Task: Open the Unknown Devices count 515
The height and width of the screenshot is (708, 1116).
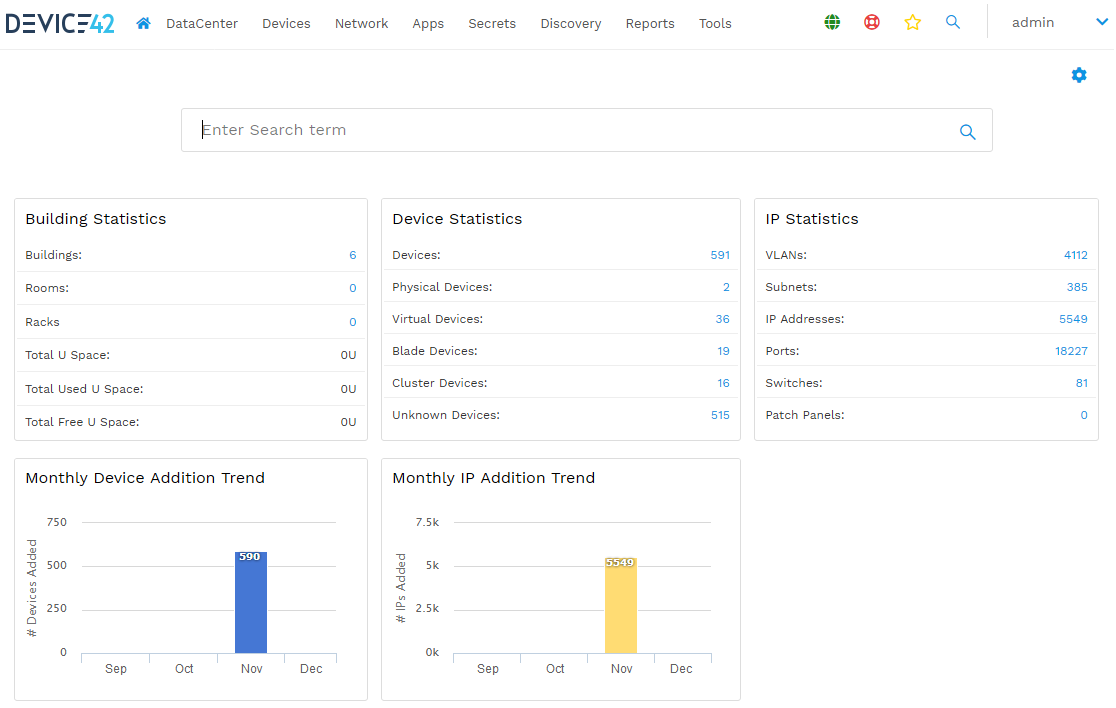Action: 720,415
